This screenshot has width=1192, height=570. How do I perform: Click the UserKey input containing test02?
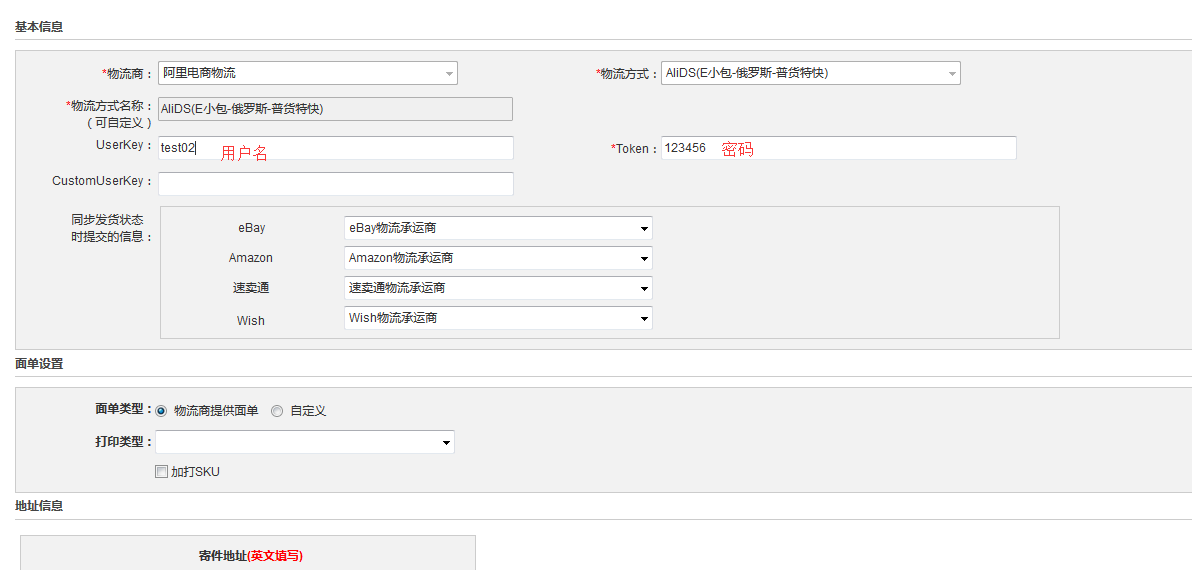click(x=335, y=148)
